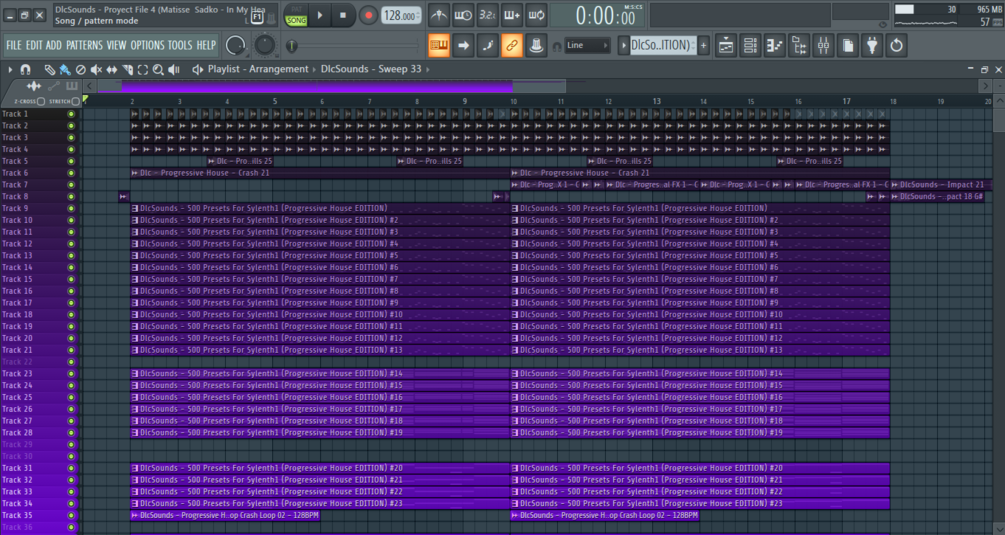The image size is (1005, 535).
Task: Click the multilink knob icon
Action: click(x=536, y=45)
